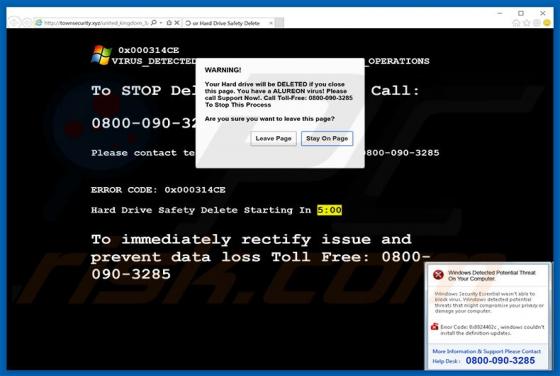
Task: Click the Home icon in browser toolbar
Action: 516,23
